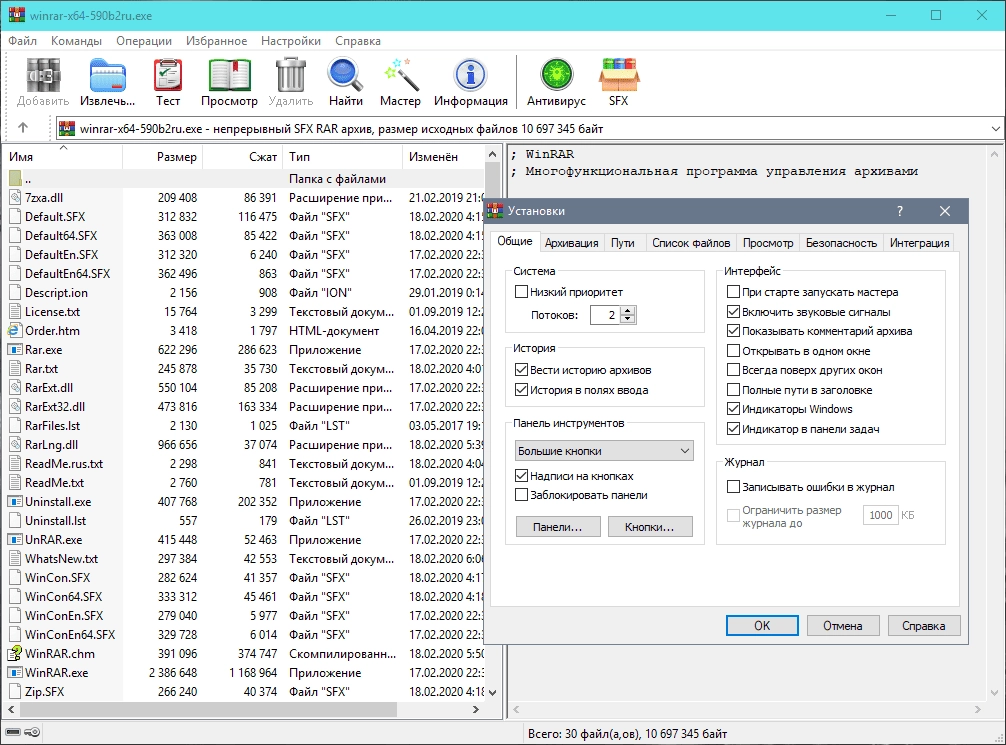1006x745 pixels.
Task: Click the Панели... button
Action: [x=558, y=527]
